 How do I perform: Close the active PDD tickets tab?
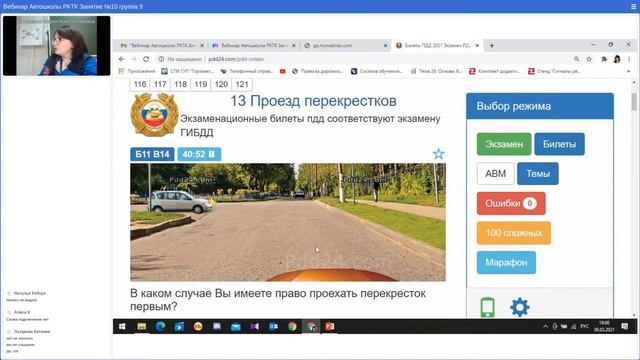click(x=477, y=46)
